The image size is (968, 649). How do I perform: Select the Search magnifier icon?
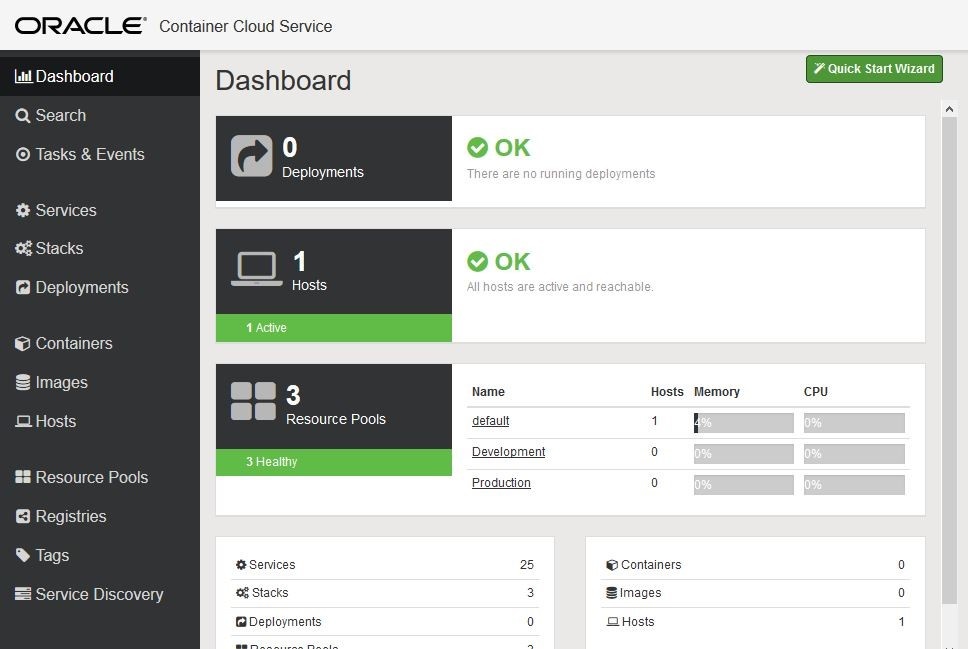22,115
